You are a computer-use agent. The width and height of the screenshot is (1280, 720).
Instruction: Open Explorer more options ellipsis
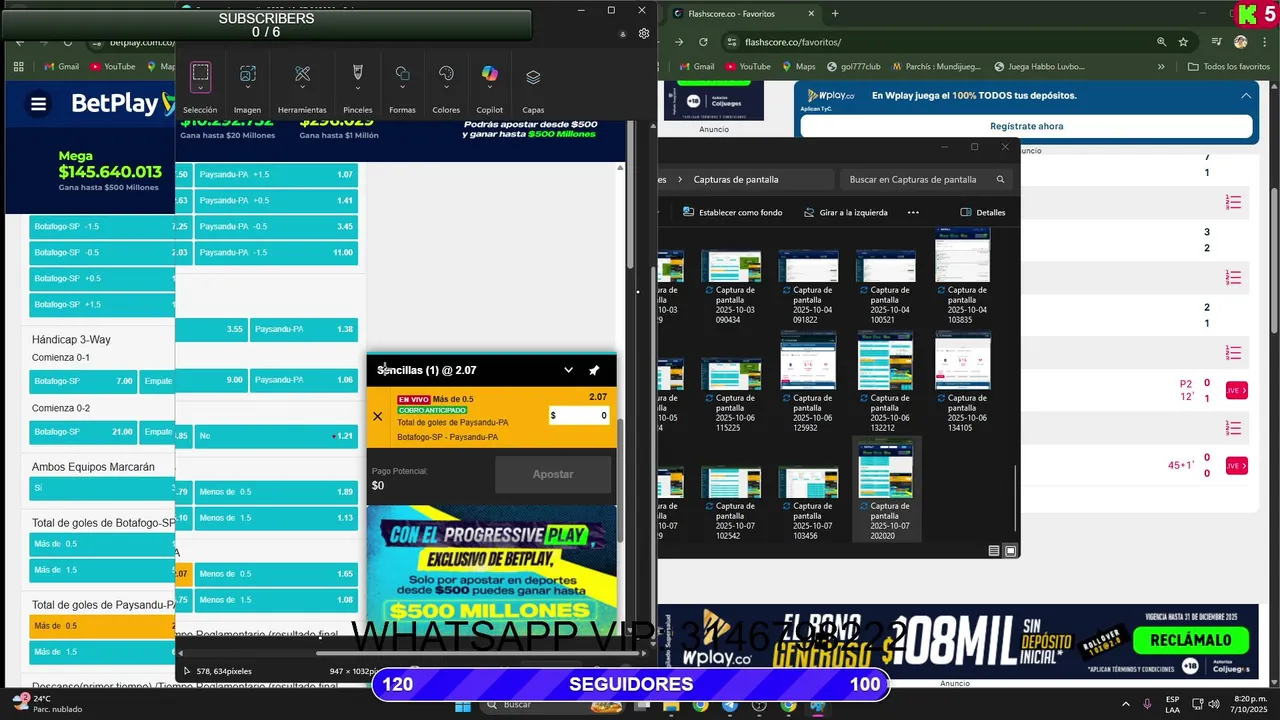tap(913, 212)
